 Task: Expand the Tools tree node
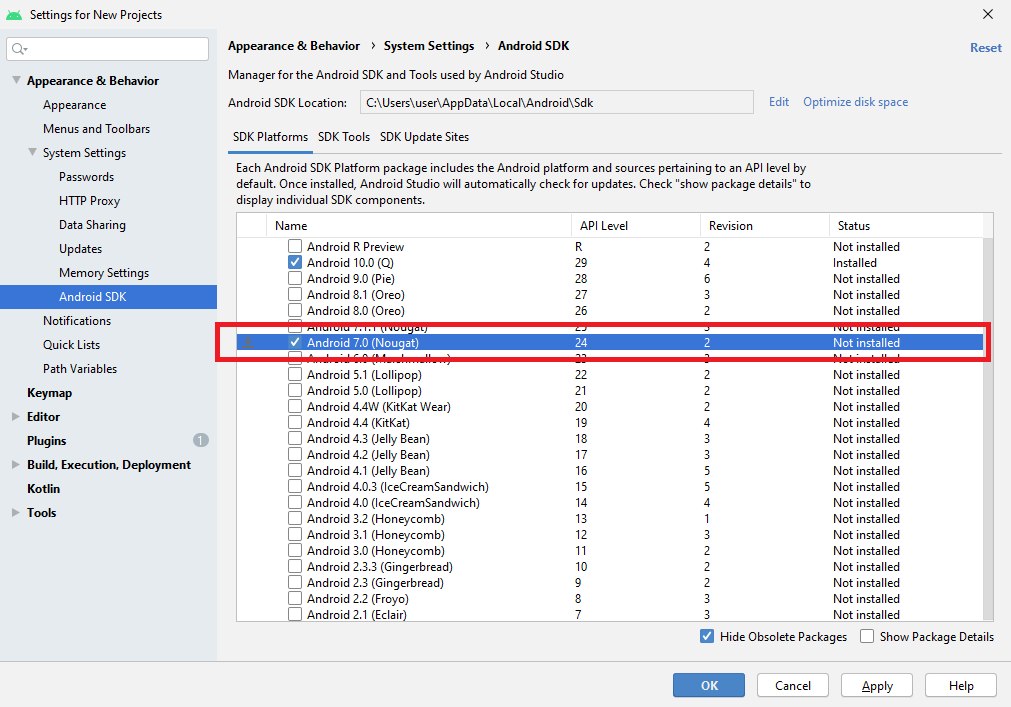(x=16, y=512)
